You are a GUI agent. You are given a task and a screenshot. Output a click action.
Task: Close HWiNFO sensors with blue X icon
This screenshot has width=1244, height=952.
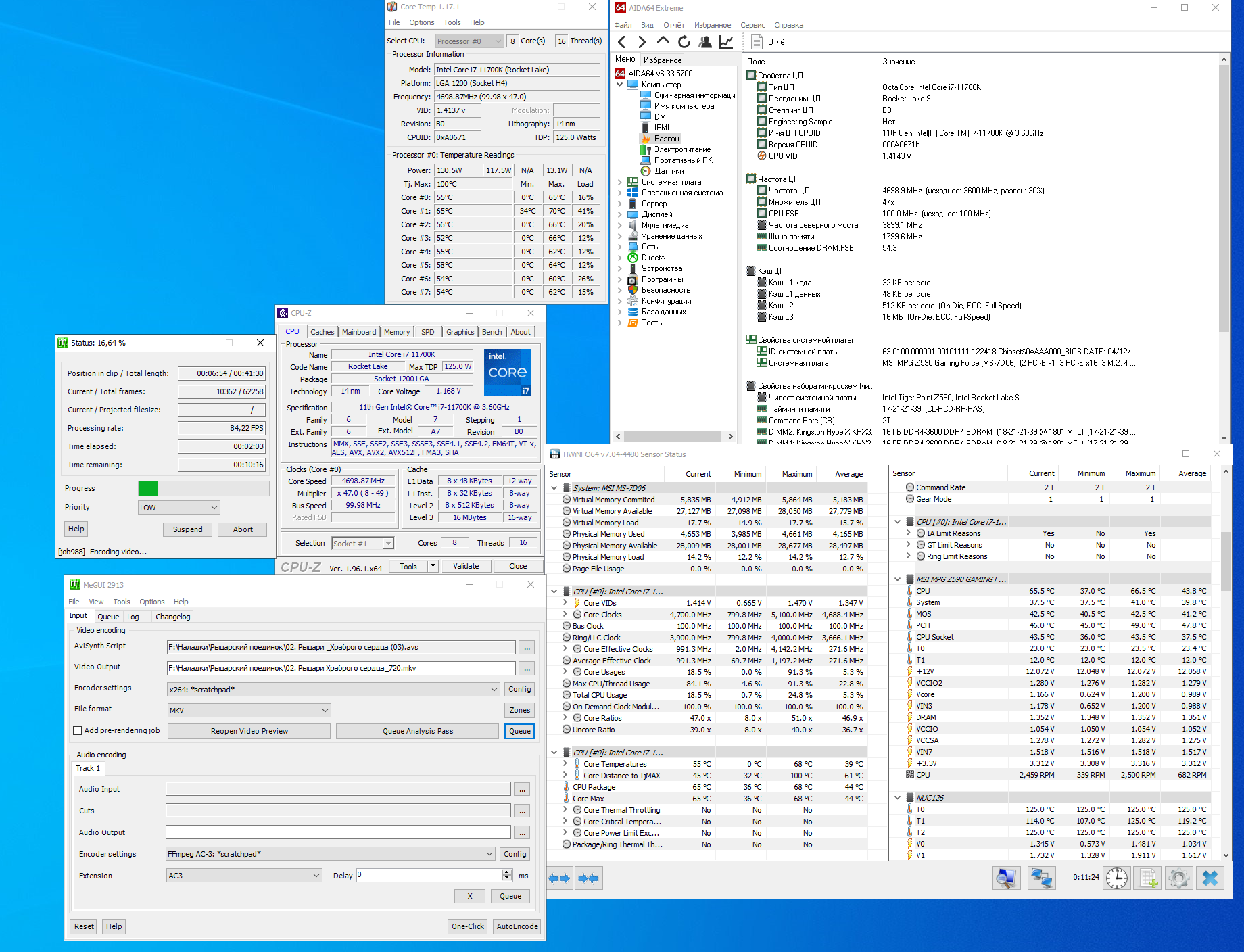pos(1210,878)
